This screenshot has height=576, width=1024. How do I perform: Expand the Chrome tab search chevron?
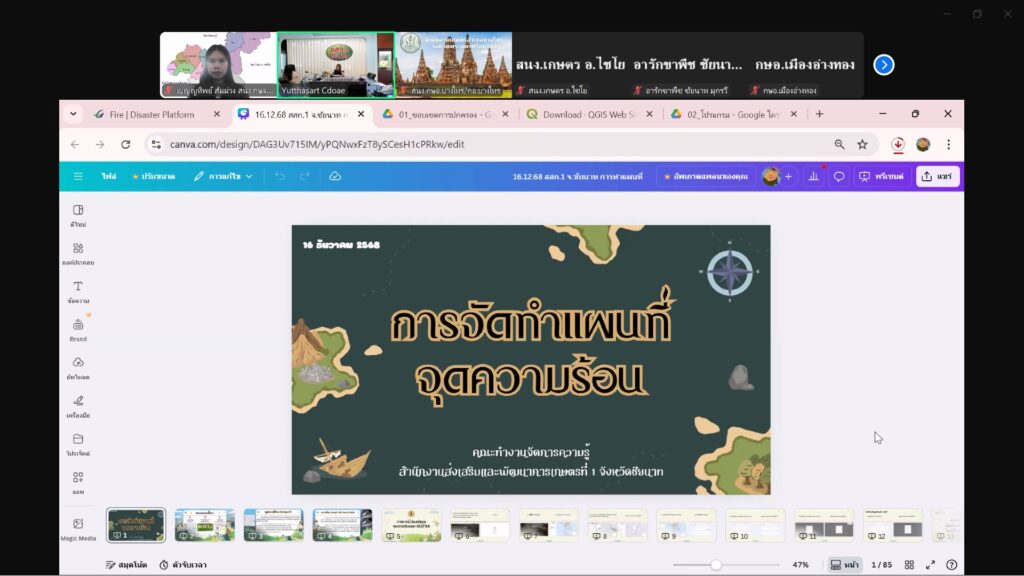(x=73, y=114)
